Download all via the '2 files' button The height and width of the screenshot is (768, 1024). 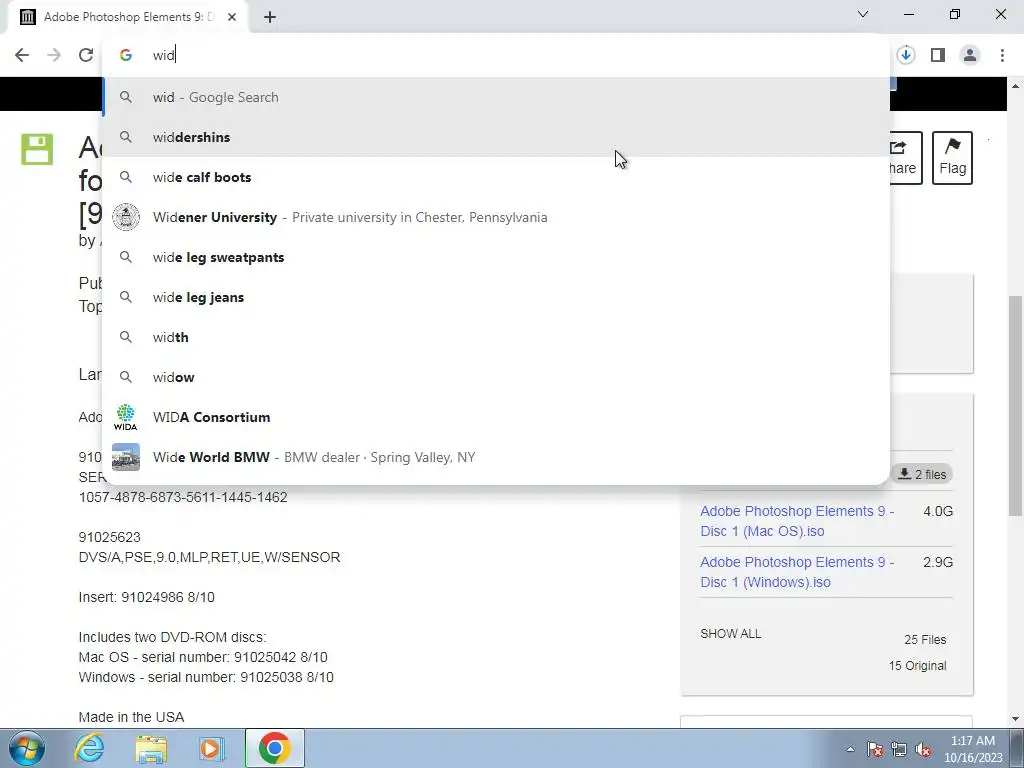click(922, 474)
